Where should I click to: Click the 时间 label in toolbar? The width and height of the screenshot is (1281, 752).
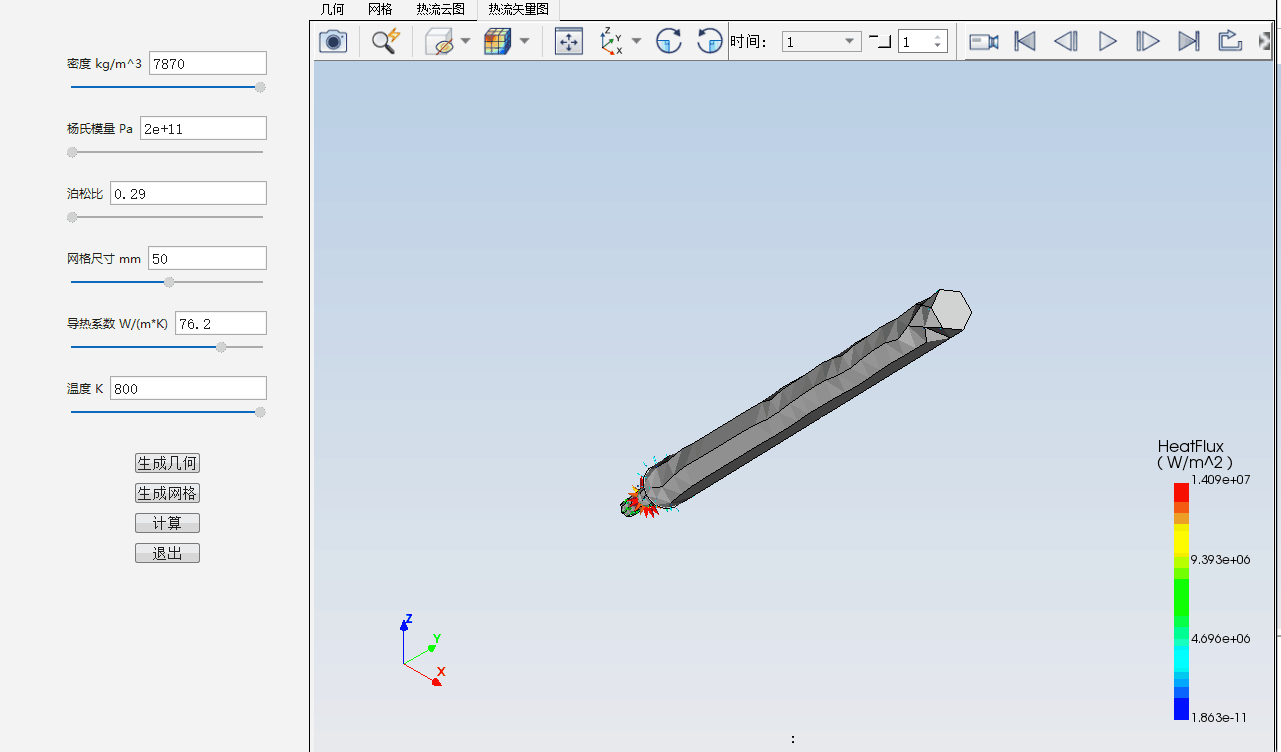tap(748, 41)
